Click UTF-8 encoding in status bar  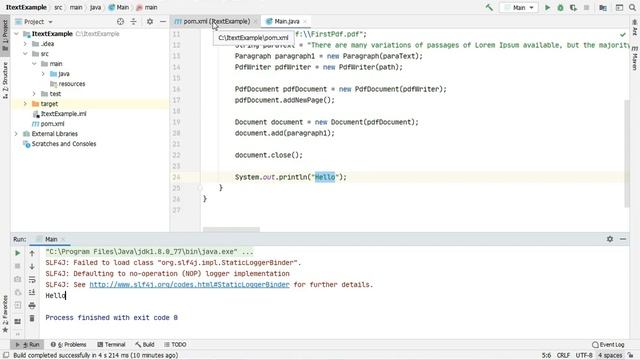point(584,356)
